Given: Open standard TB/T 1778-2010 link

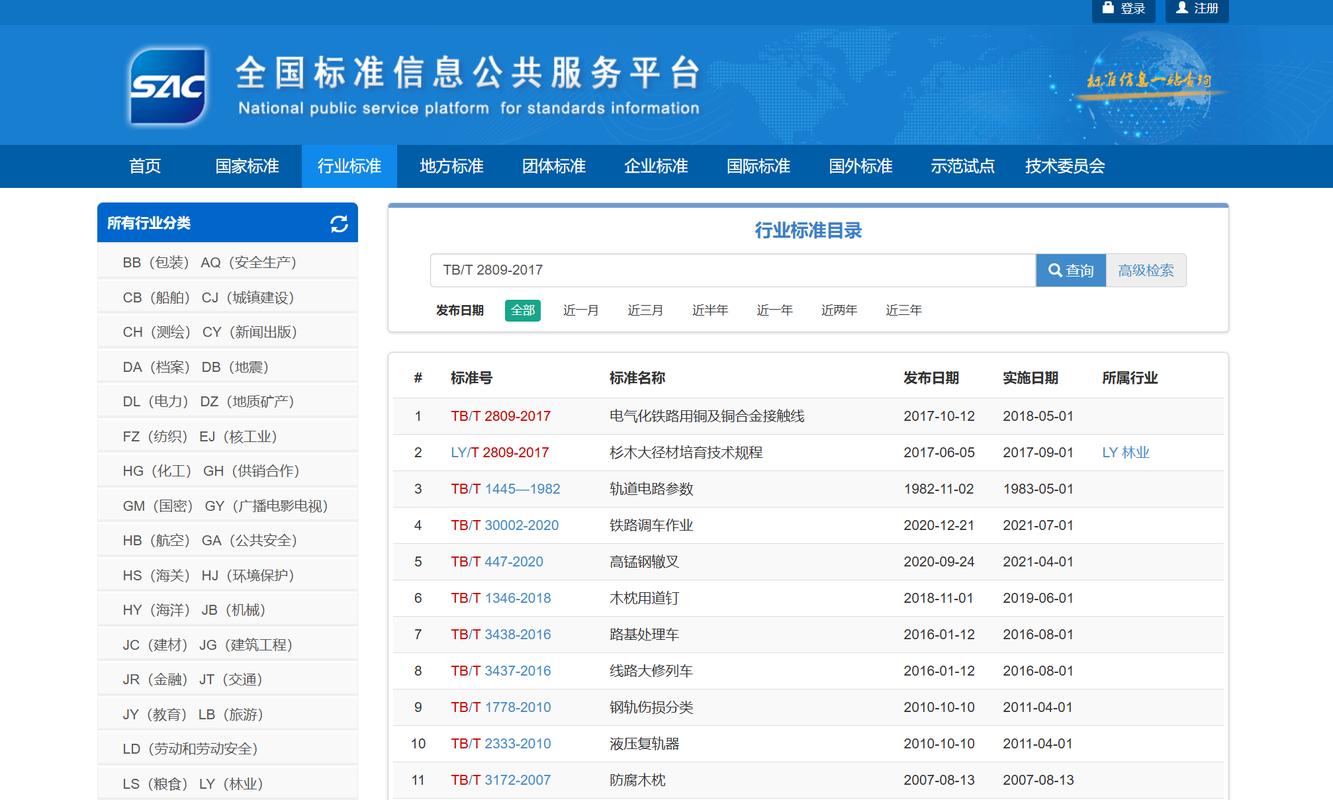Looking at the screenshot, I should (x=501, y=707).
